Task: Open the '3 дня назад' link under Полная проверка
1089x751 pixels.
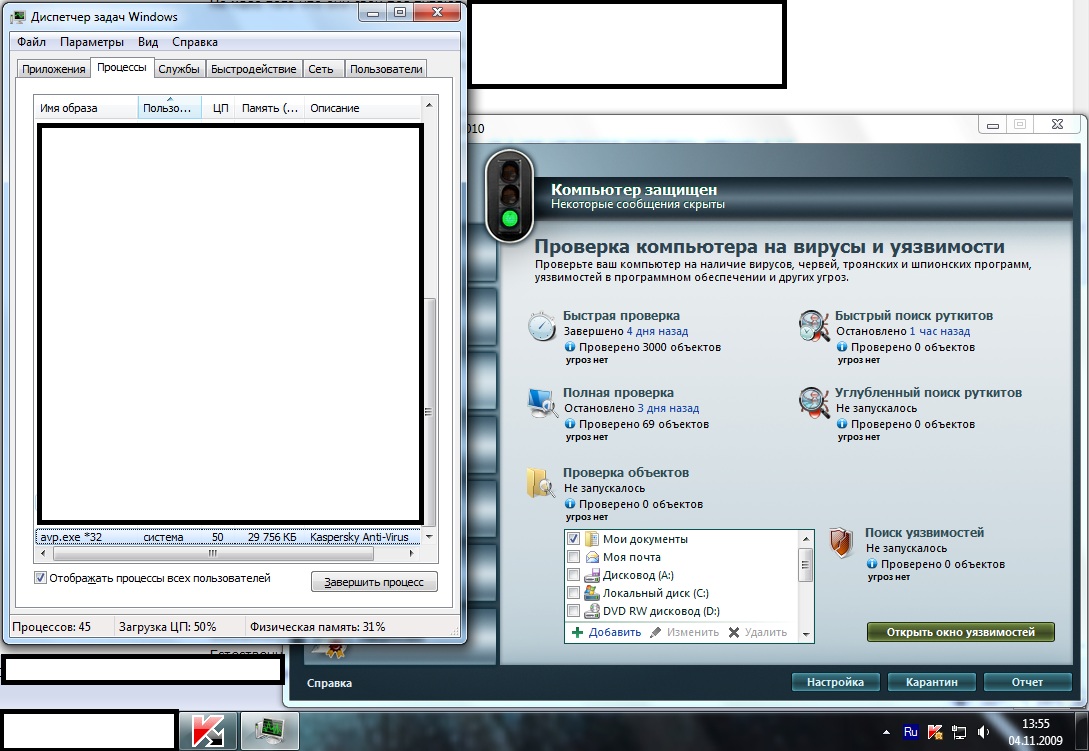Action: click(x=668, y=408)
